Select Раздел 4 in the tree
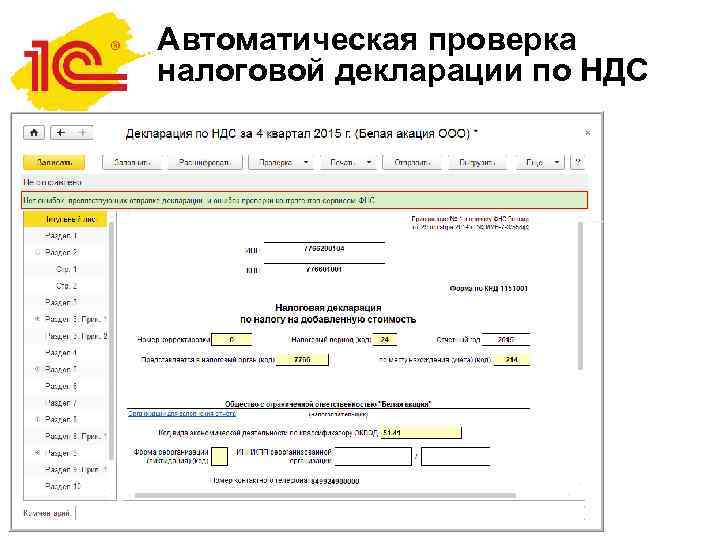 pos(61,352)
